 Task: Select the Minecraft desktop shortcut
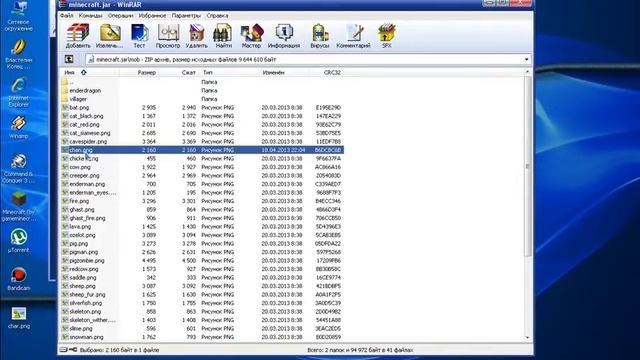coord(18,206)
